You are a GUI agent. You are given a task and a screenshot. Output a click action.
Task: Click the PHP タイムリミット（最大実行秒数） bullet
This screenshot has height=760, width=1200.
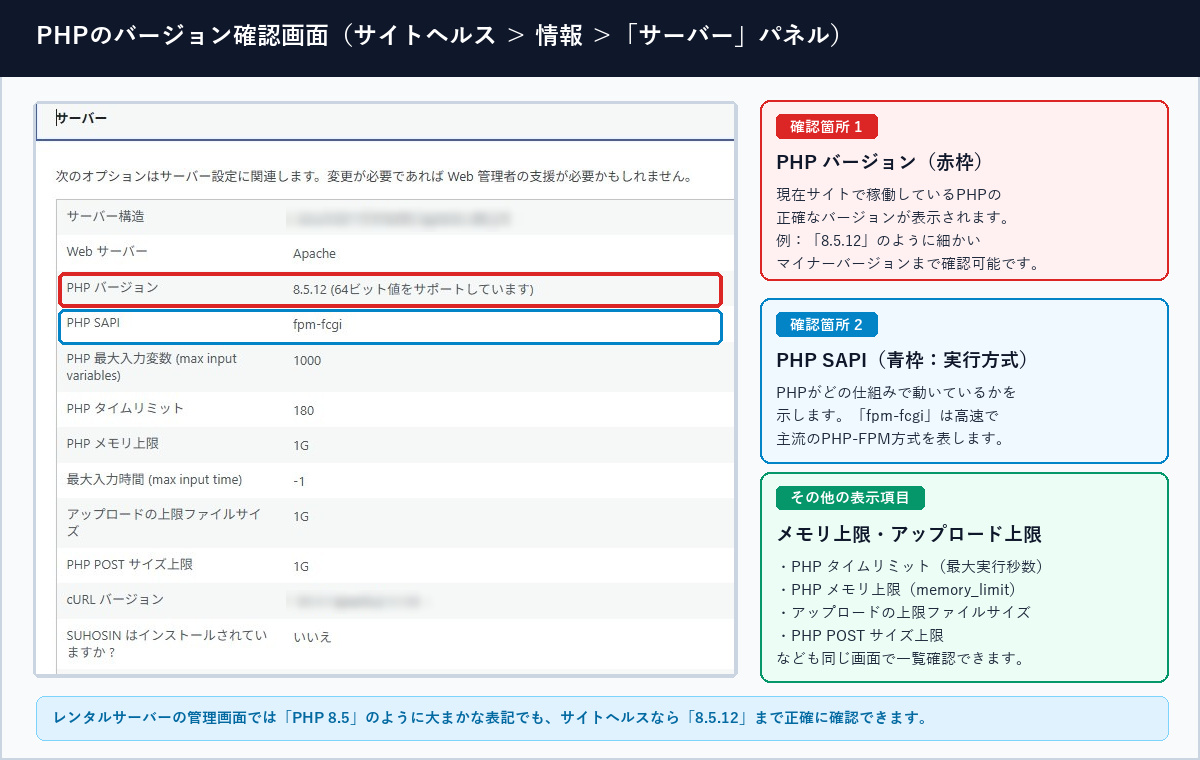tap(912, 566)
